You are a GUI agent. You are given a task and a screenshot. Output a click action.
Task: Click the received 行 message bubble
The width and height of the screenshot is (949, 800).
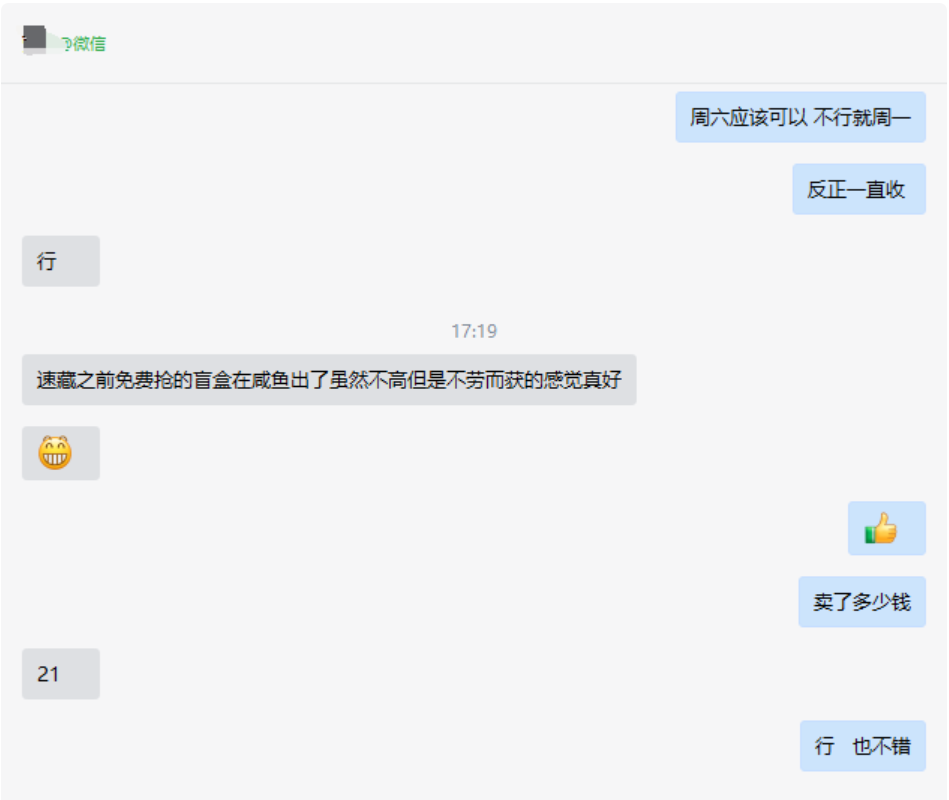point(61,261)
